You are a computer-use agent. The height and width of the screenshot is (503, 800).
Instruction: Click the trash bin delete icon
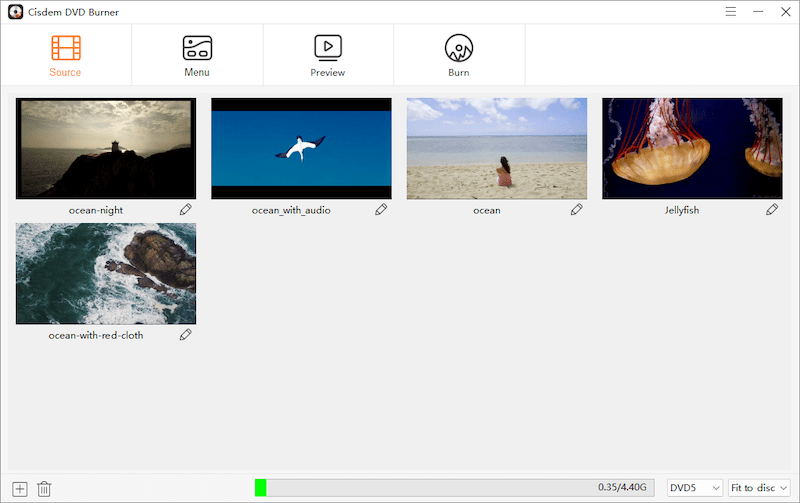[x=44, y=488]
